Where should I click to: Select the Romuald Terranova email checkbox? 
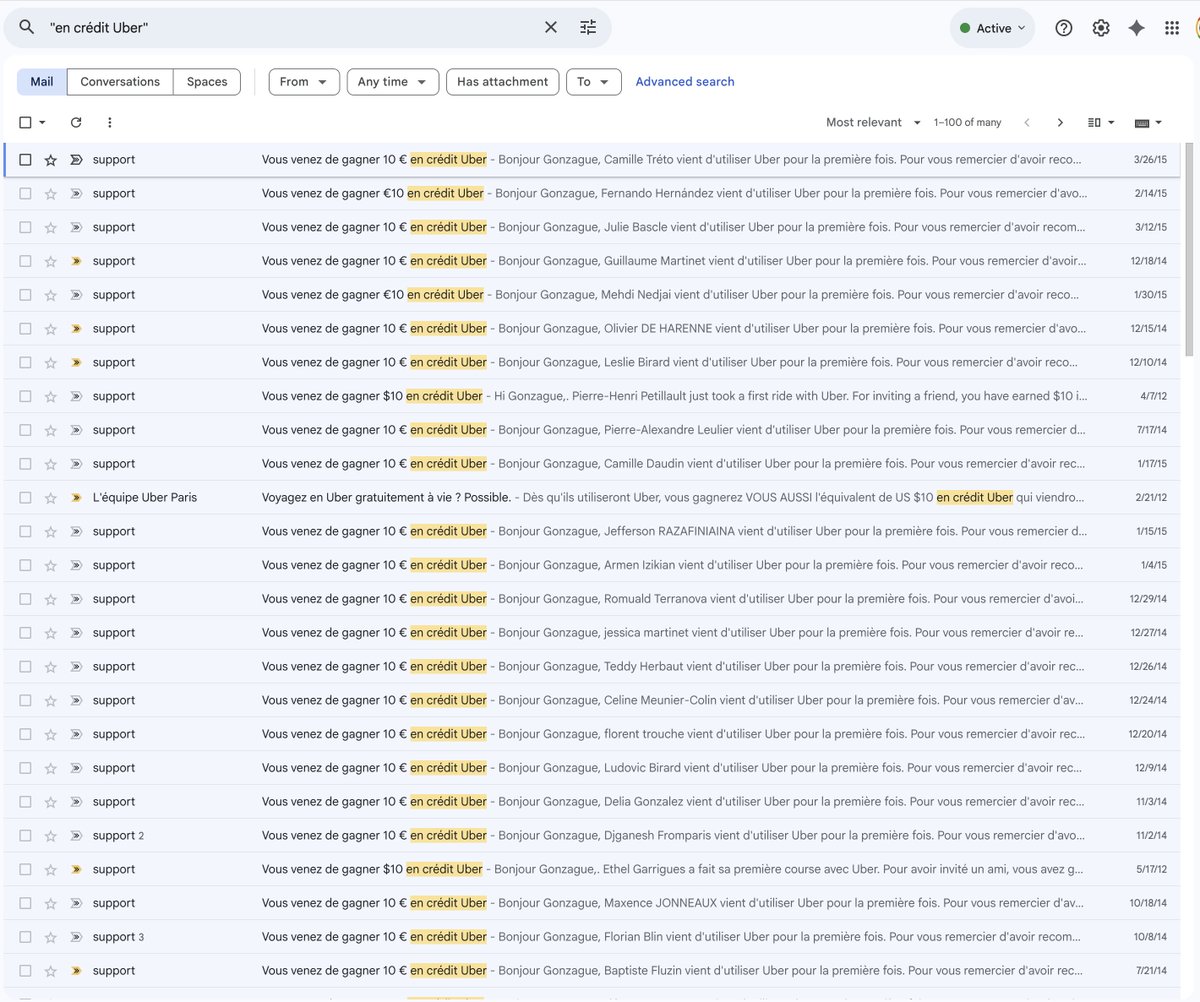[25, 599]
